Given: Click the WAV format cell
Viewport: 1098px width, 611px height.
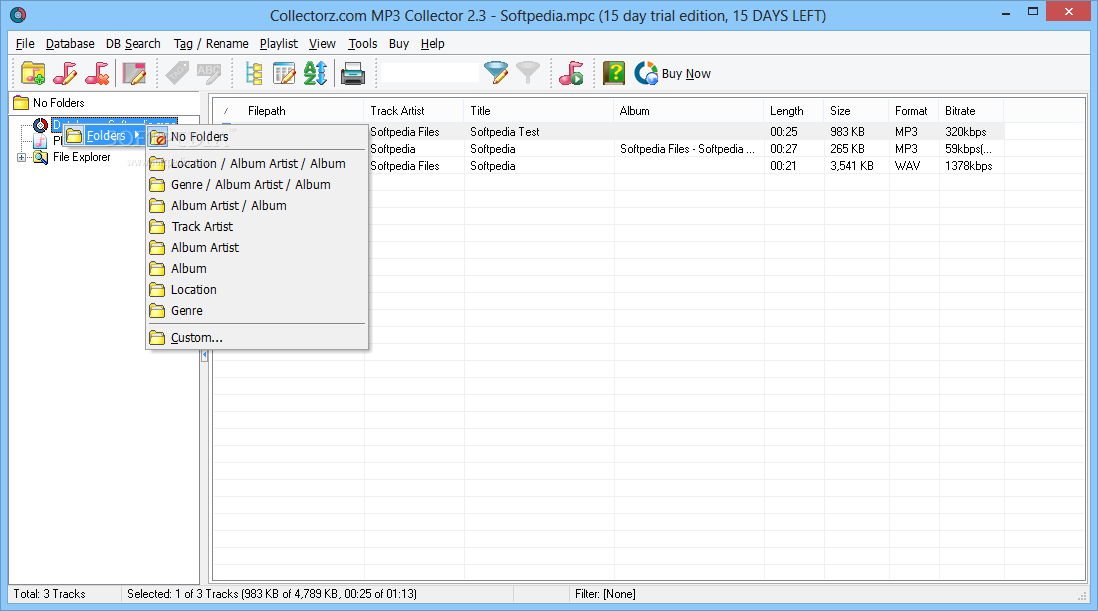Looking at the screenshot, I should coord(908,166).
